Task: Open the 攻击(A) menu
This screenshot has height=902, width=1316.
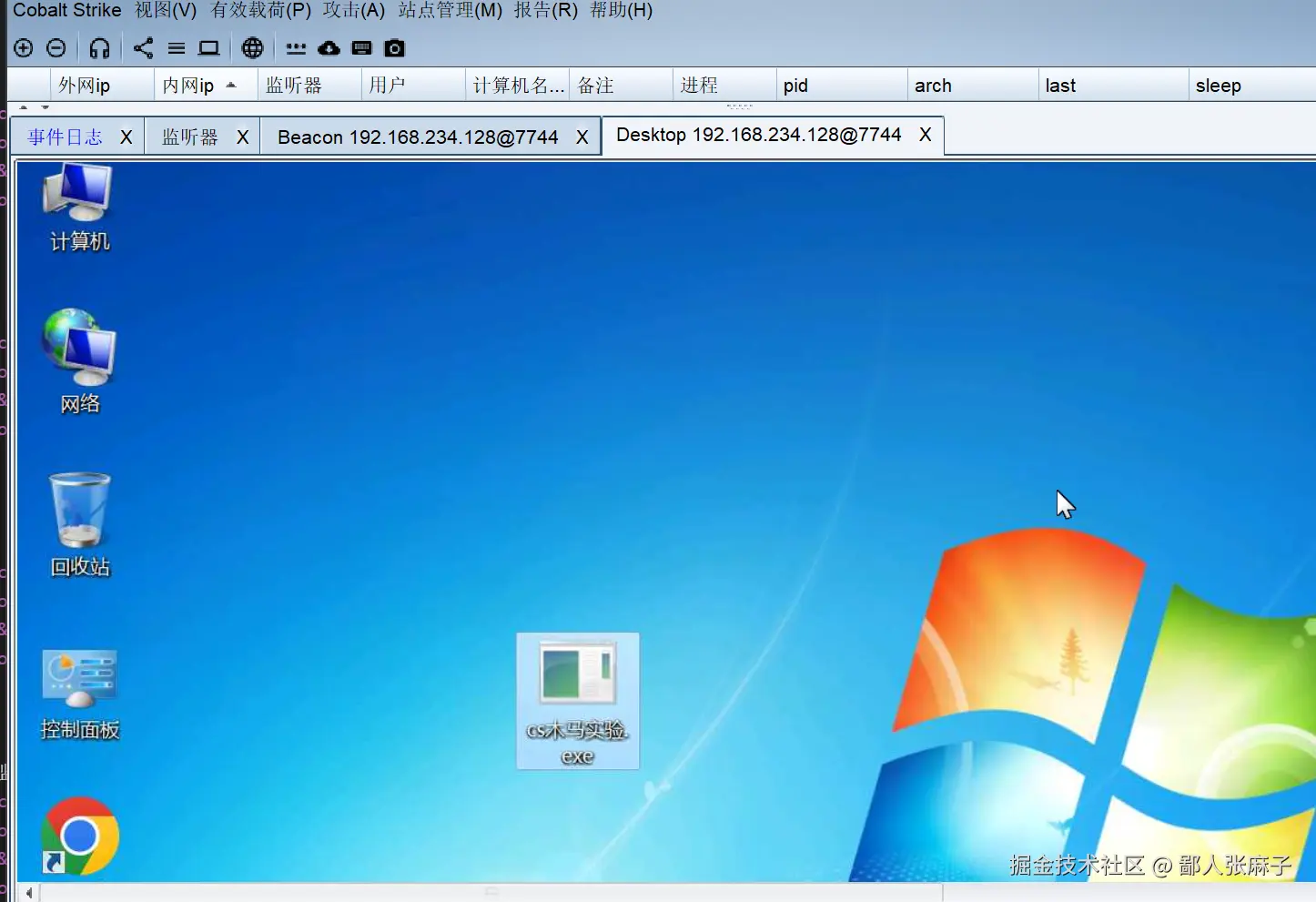Action: [354, 11]
